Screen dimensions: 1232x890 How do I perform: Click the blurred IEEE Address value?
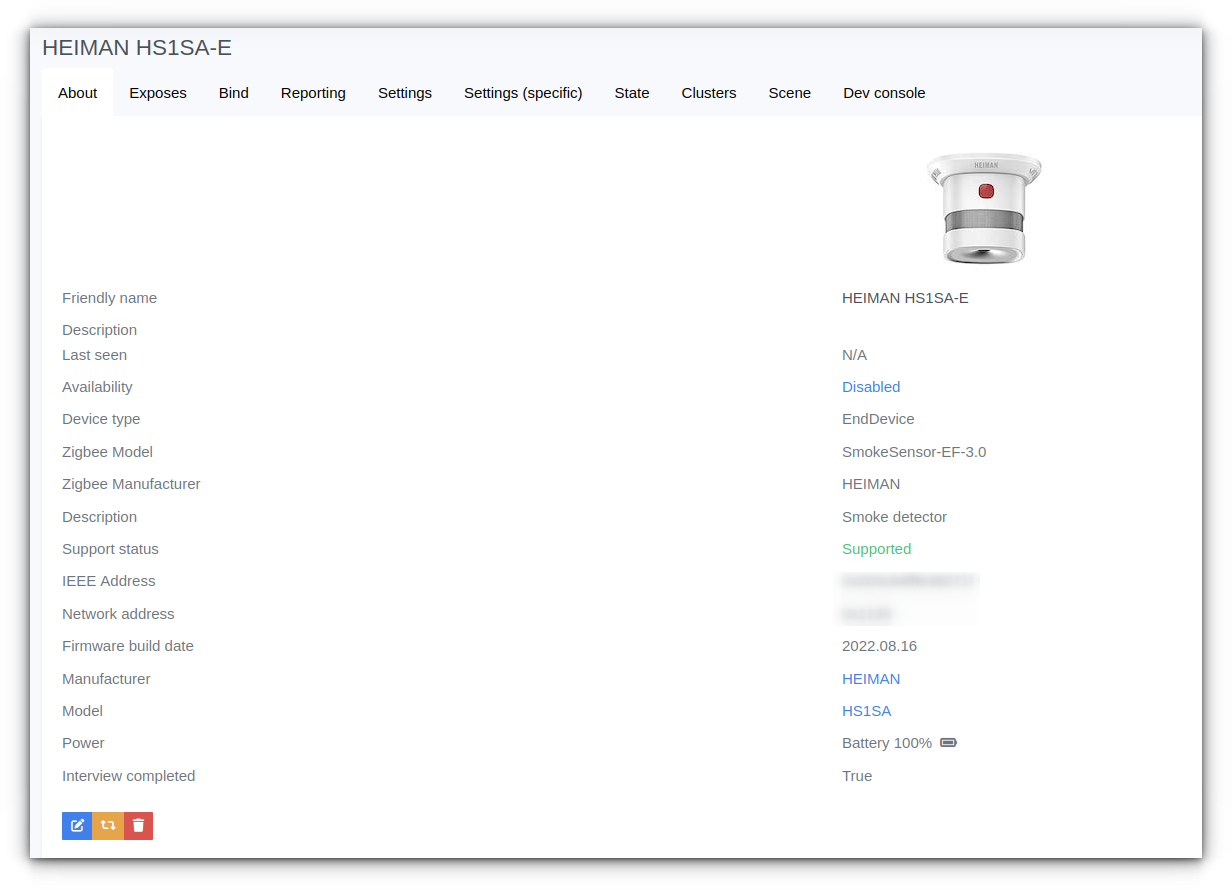(908, 581)
